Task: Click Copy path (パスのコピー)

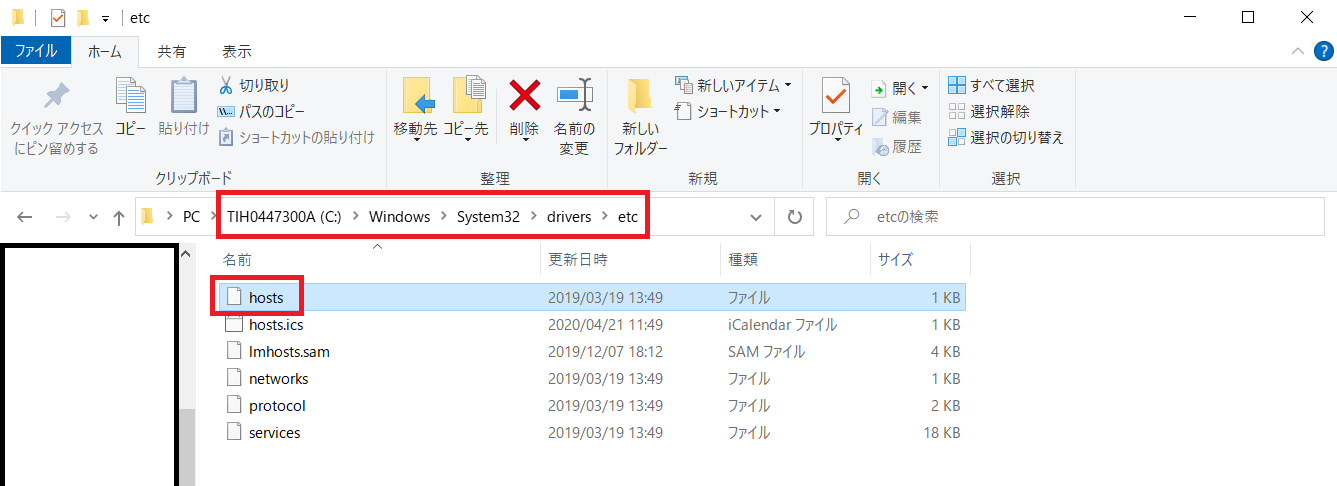Action: (262, 112)
